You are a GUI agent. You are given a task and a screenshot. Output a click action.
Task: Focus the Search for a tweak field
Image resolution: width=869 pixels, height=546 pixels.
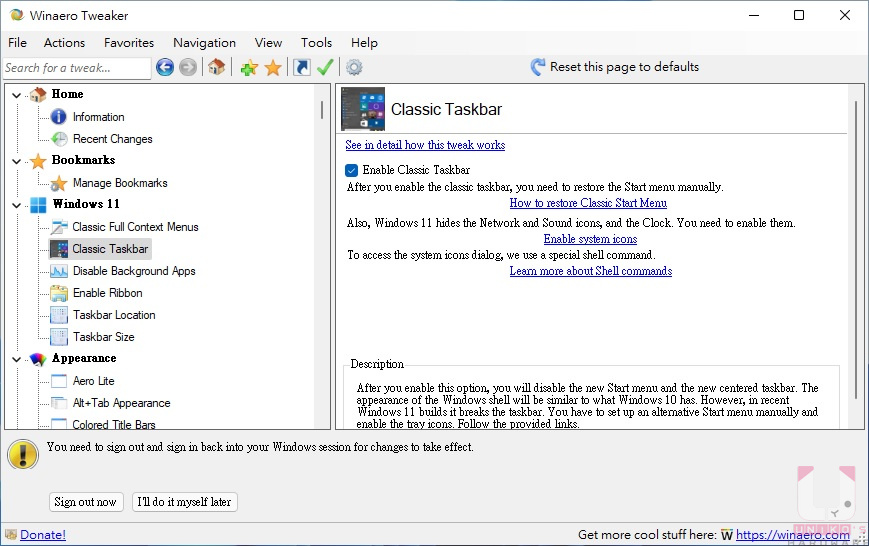(x=76, y=68)
